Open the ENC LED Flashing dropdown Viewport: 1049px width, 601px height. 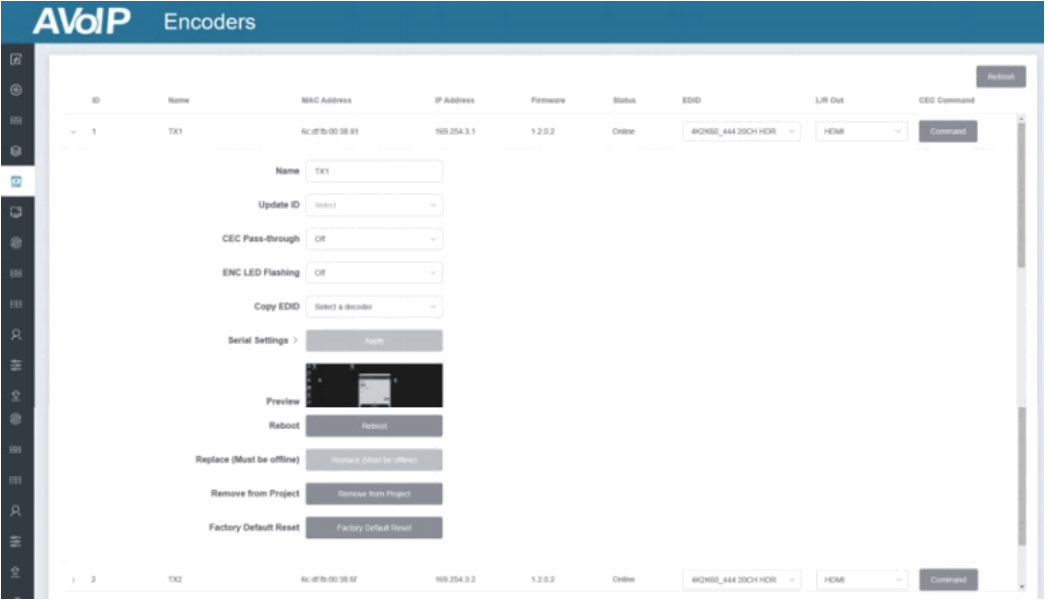pyautogui.click(x=374, y=272)
